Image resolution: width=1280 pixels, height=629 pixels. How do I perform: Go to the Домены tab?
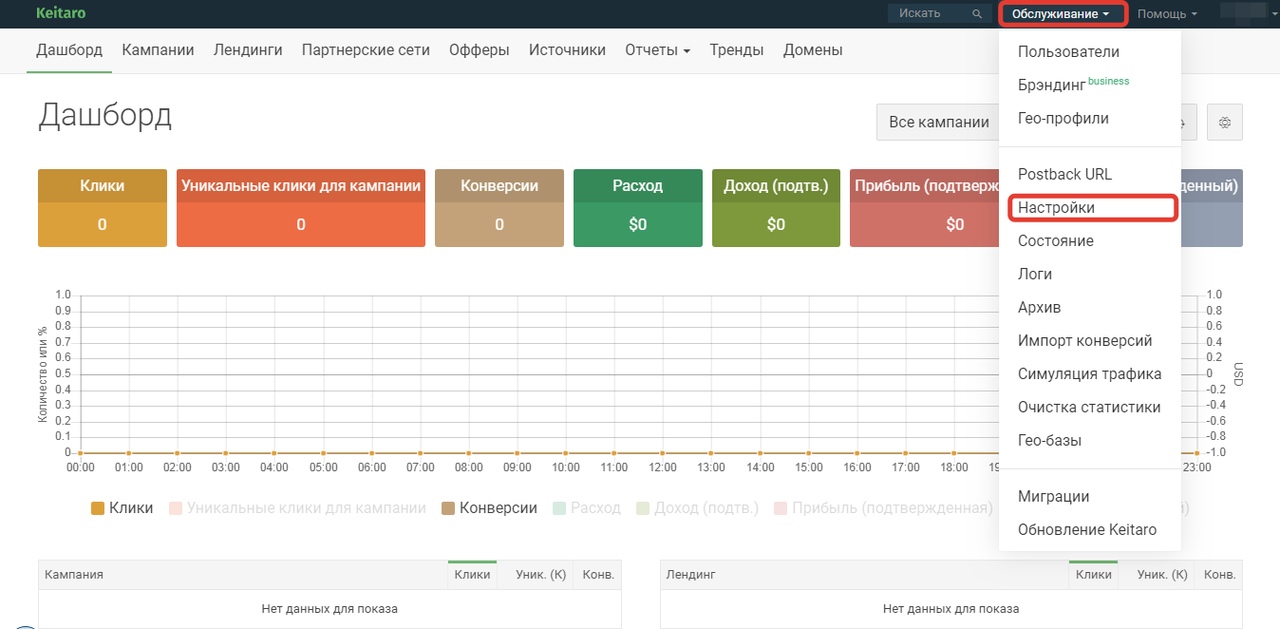[813, 50]
